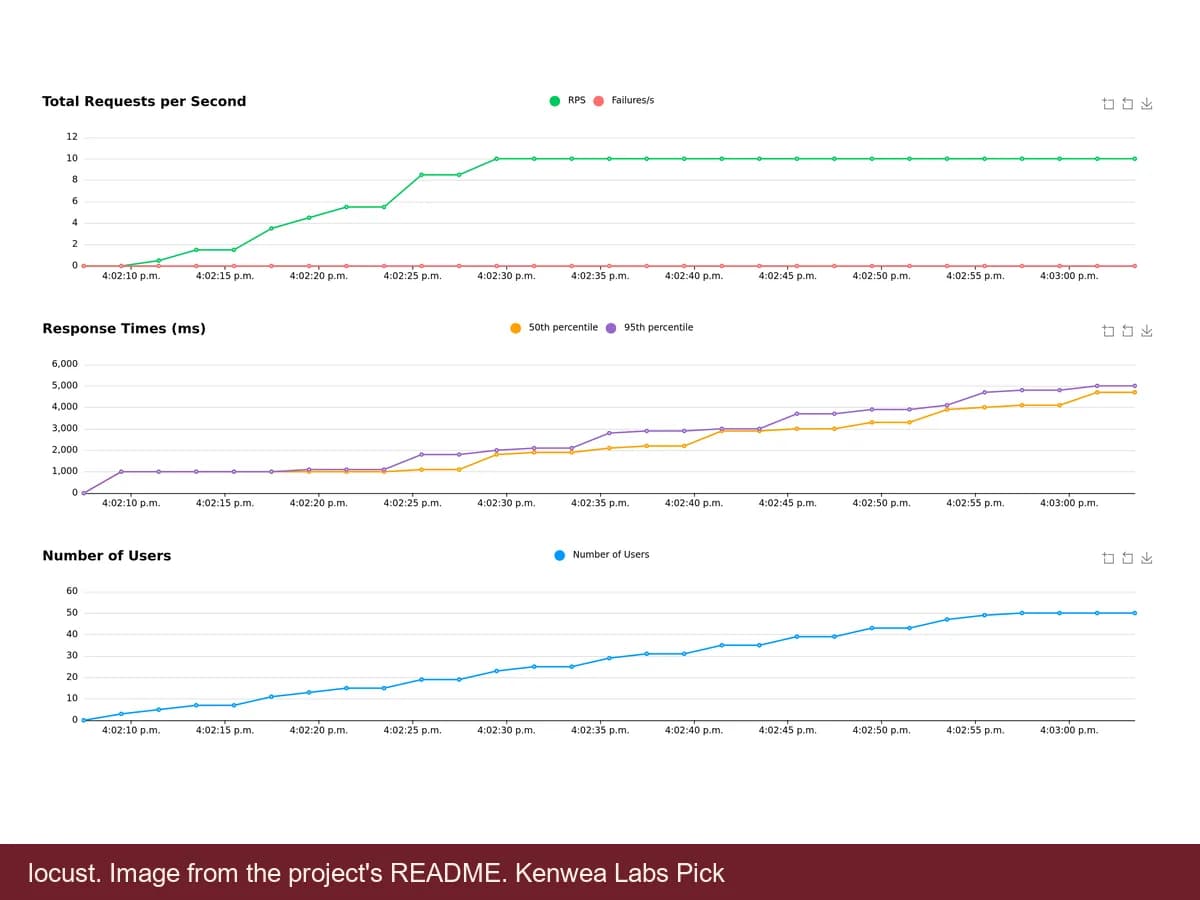Reset zoom on Number of Users chart
Image resolution: width=1200 pixels, height=900 pixels.
[1127, 557]
